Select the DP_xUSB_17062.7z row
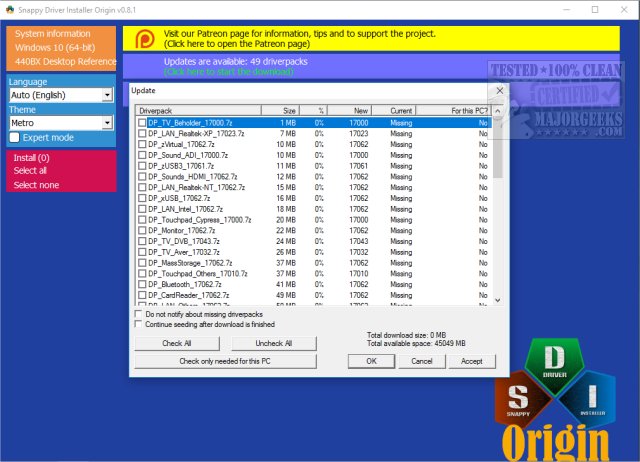This screenshot has height=462, width=640. [313, 198]
